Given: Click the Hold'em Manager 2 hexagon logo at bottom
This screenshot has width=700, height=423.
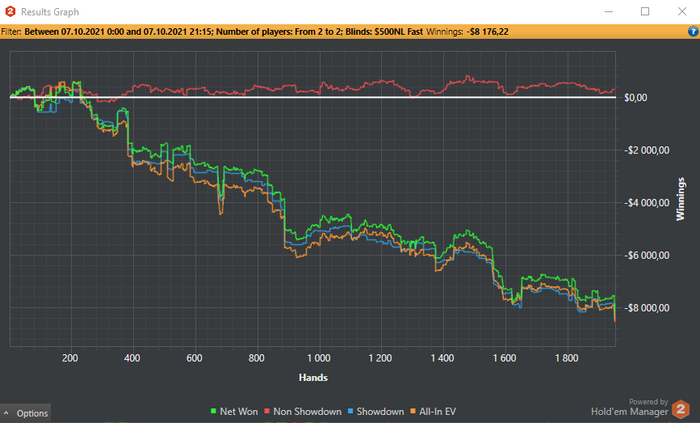Looking at the screenshot, I should click(x=681, y=409).
